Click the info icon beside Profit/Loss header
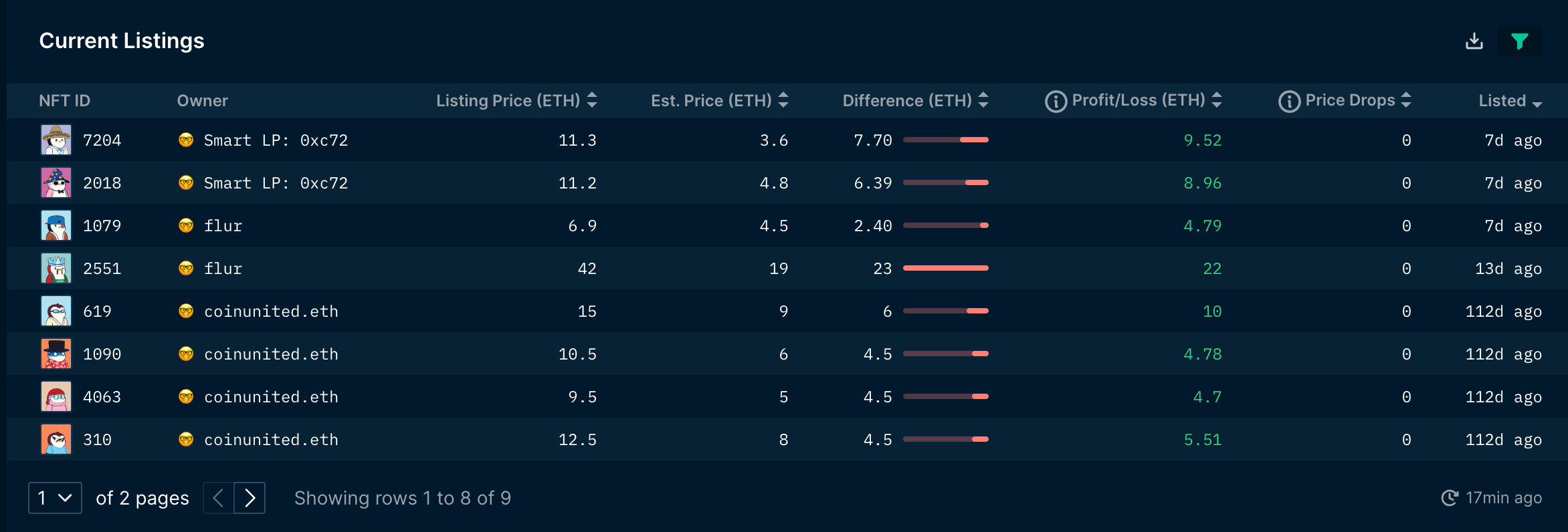1568x532 pixels. tap(1056, 100)
